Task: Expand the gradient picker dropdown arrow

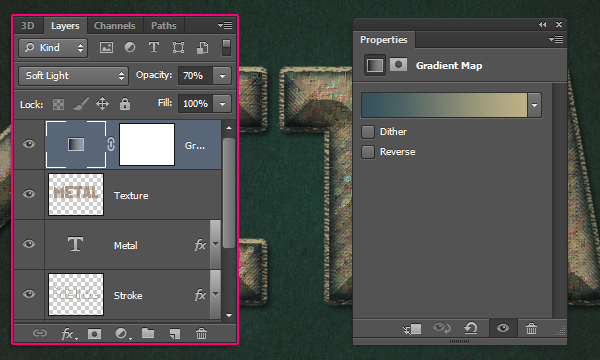Action: 534,105
